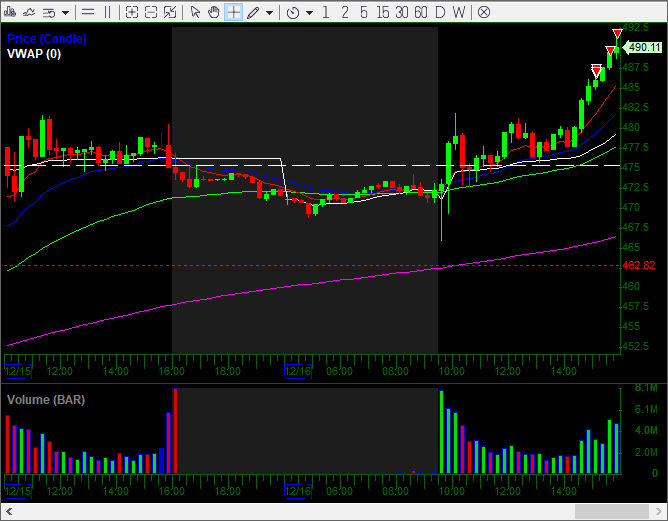Click the Volume (BAR) panel label

46,400
